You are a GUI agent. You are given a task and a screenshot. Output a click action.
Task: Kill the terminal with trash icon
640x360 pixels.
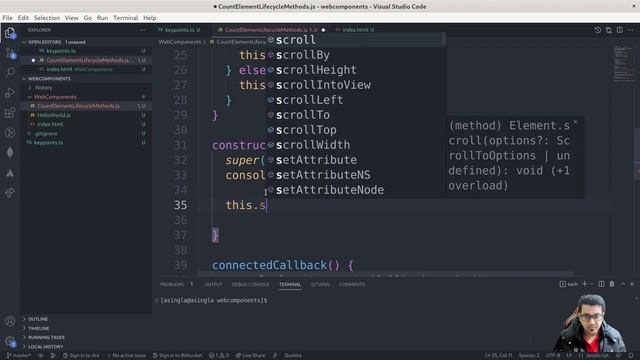coord(612,284)
